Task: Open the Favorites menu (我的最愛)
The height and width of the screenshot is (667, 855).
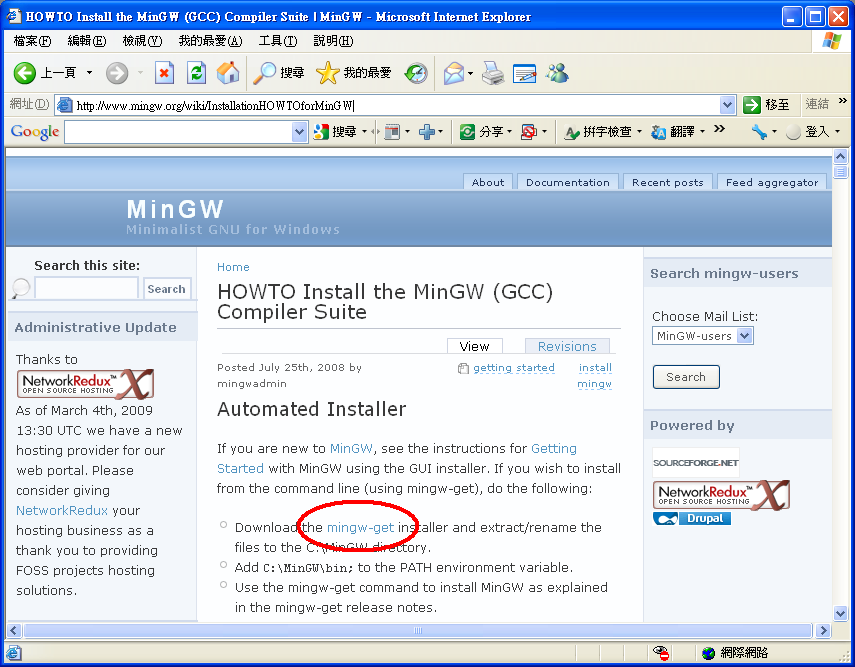Action: [210, 41]
